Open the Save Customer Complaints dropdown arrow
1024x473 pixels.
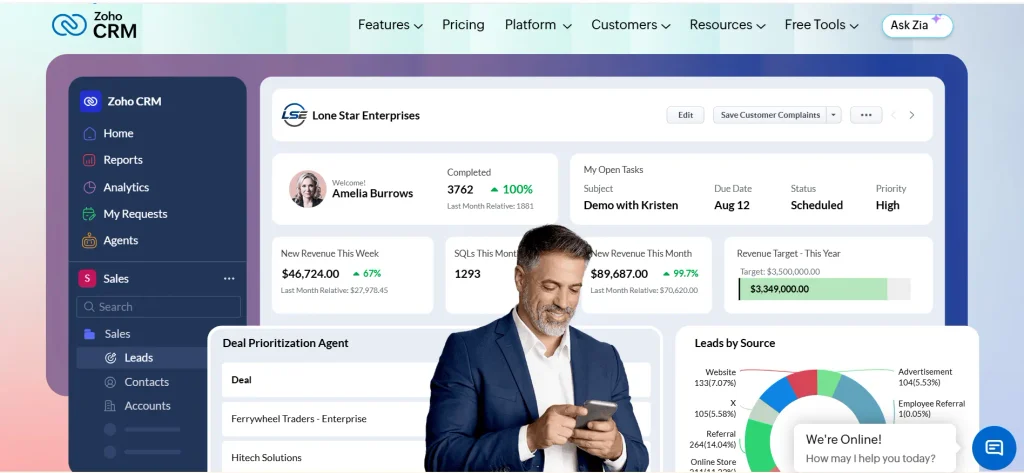point(833,115)
